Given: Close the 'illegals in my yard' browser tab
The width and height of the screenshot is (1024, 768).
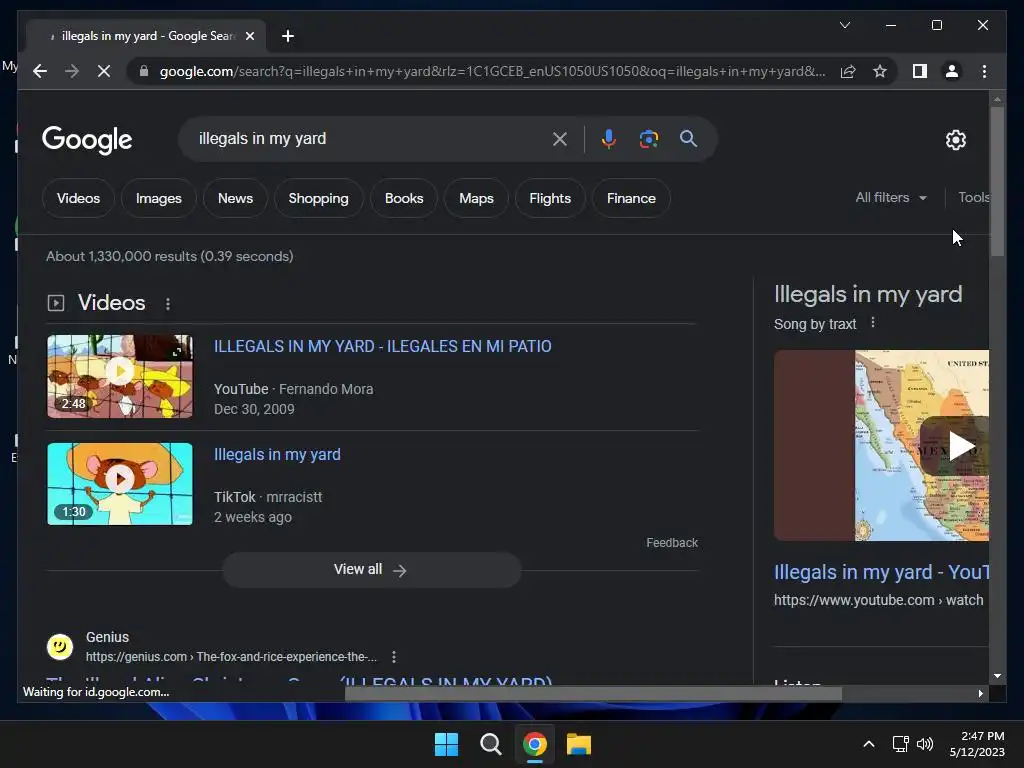Looking at the screenshot, I should point(249,36).
